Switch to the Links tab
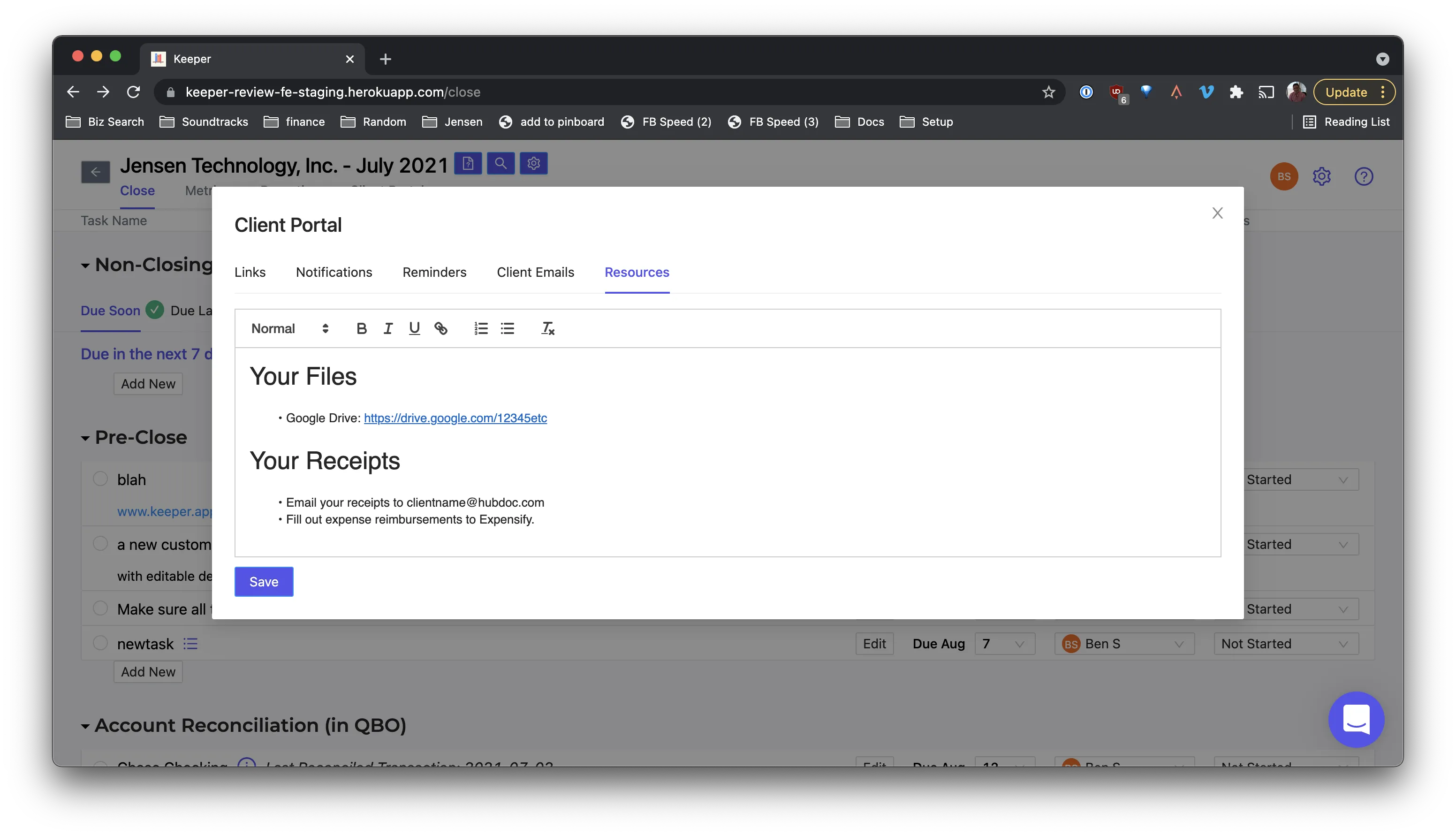 pos(250,272)
